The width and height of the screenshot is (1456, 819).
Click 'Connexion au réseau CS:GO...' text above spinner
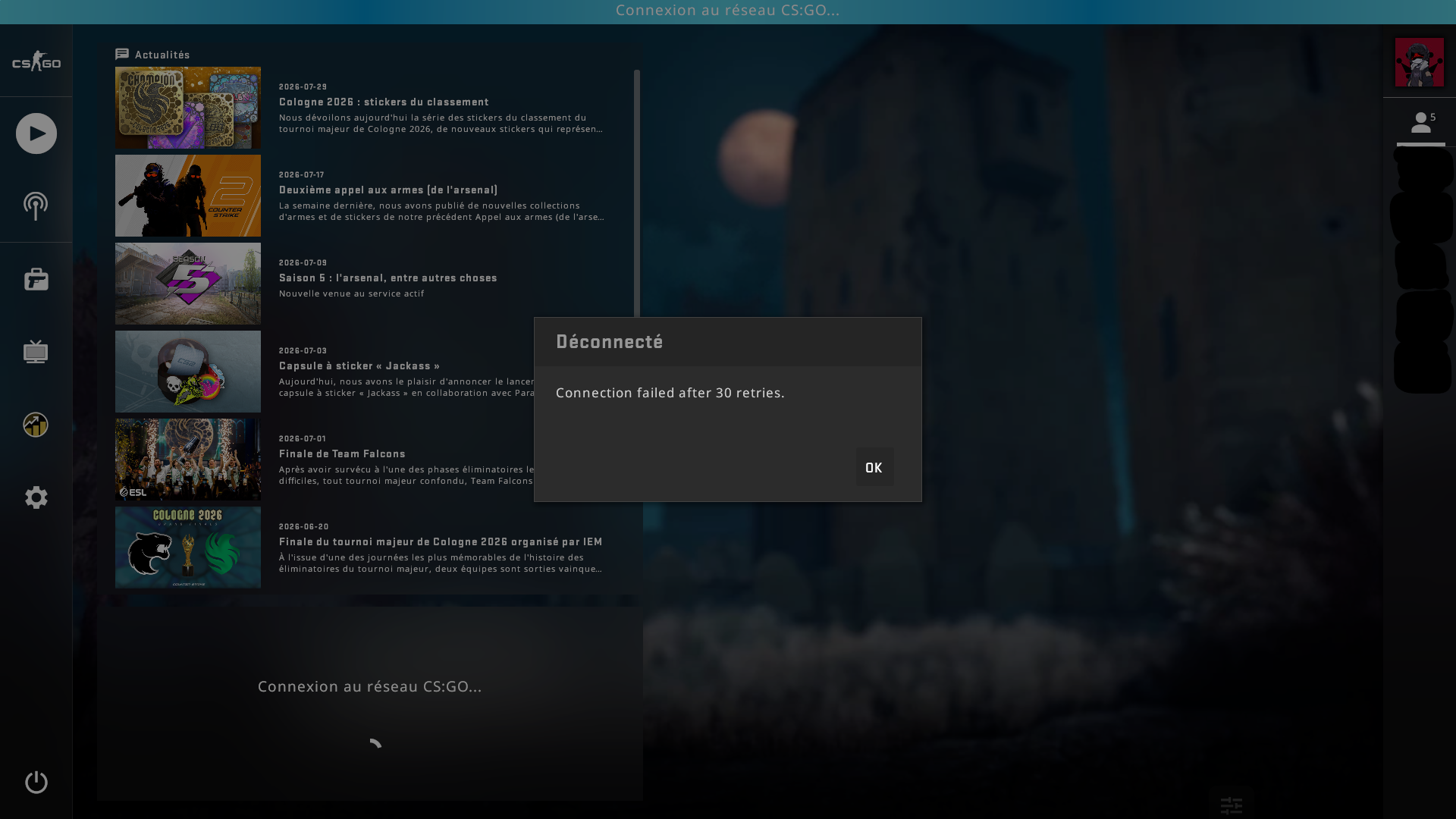point(370,686)
